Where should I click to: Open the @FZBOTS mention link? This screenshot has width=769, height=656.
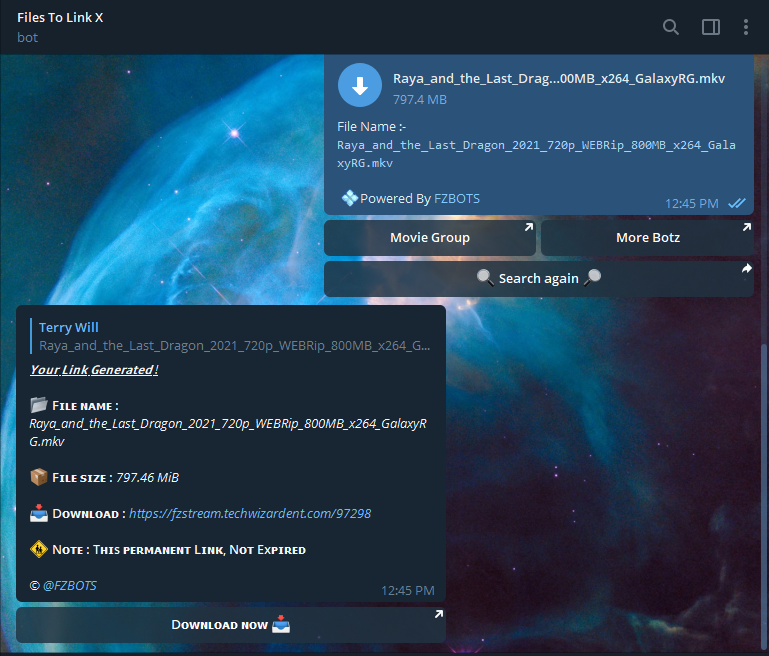click(x=70, y=585)
